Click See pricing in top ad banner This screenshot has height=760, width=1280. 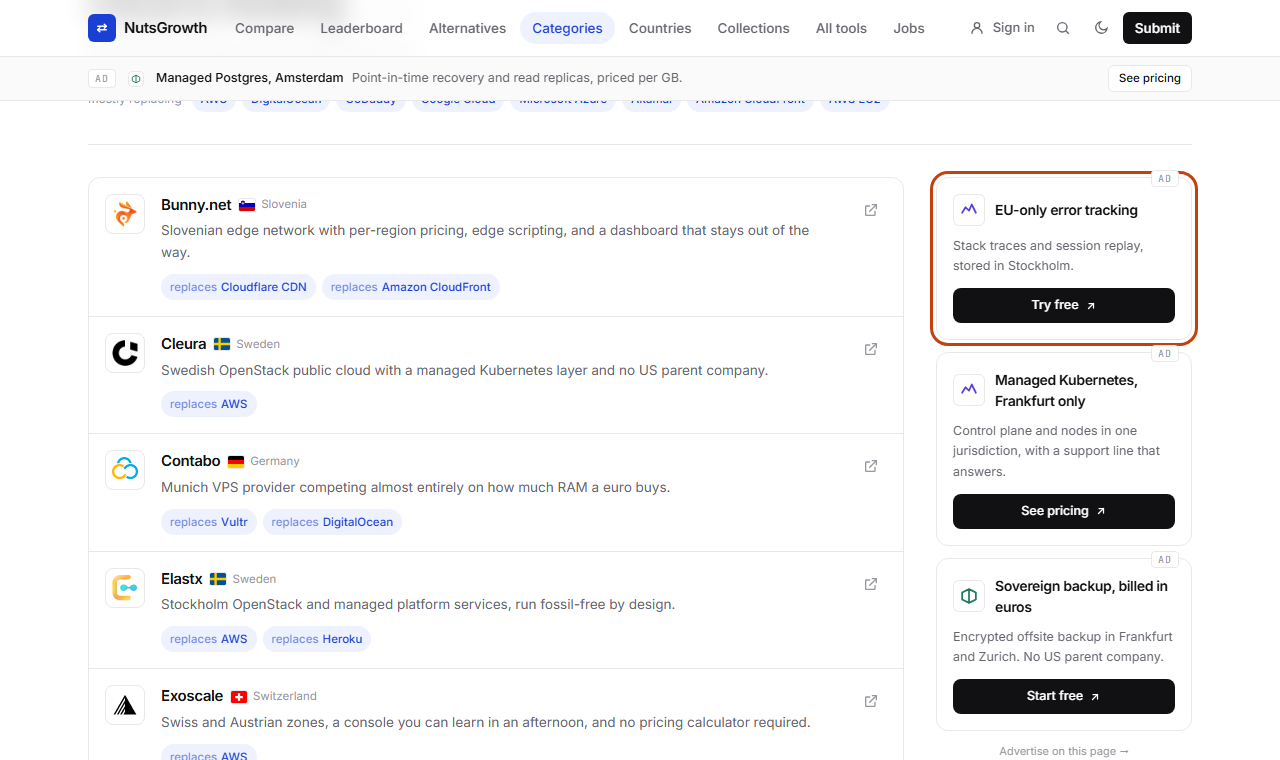point(1149,78)
